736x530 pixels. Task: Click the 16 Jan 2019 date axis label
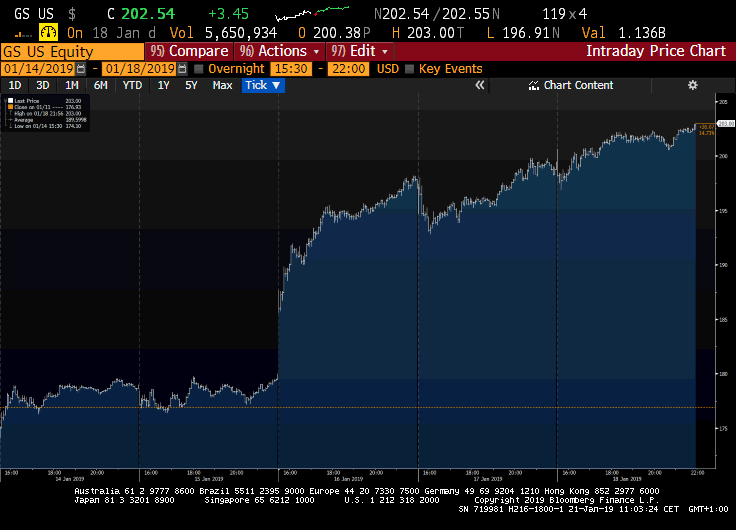tap(348, 479)
